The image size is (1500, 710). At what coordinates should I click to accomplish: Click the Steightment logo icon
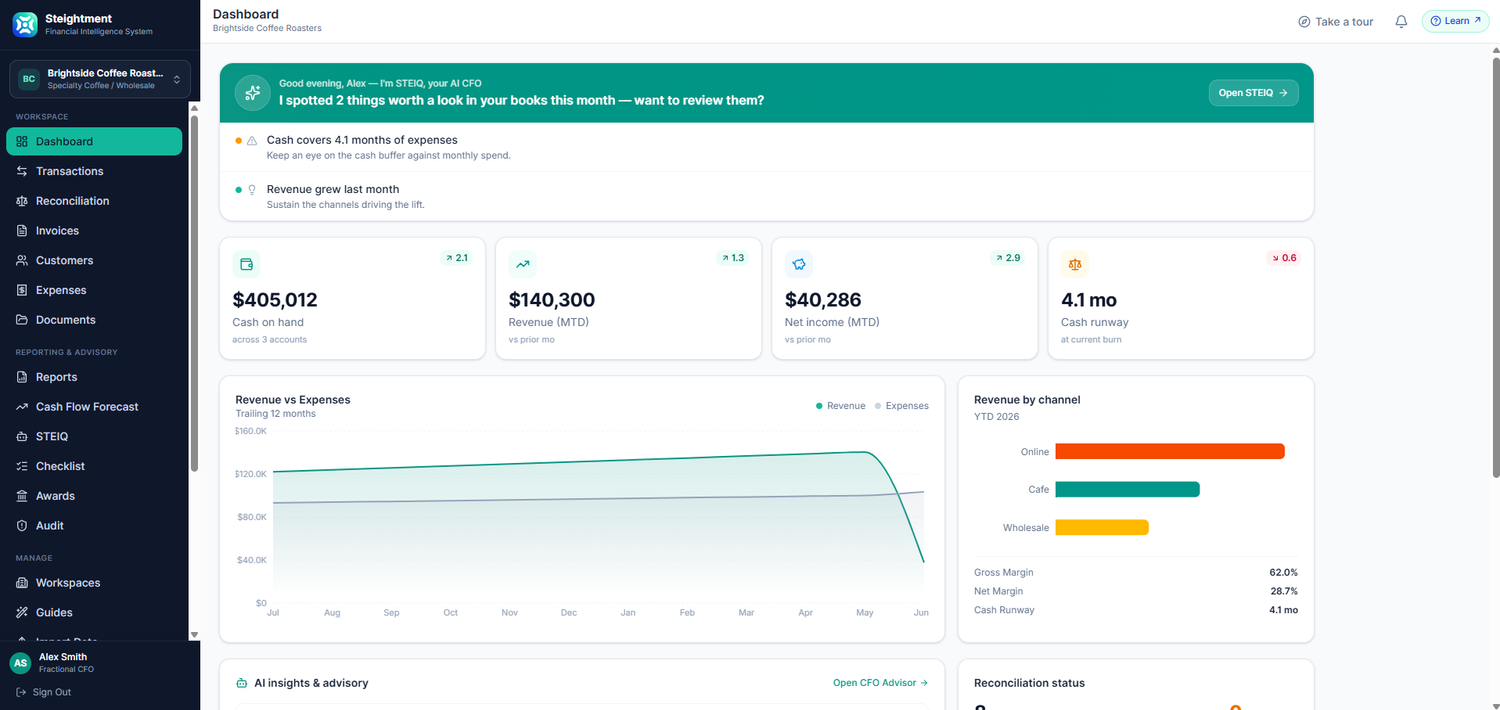[24, 24]
